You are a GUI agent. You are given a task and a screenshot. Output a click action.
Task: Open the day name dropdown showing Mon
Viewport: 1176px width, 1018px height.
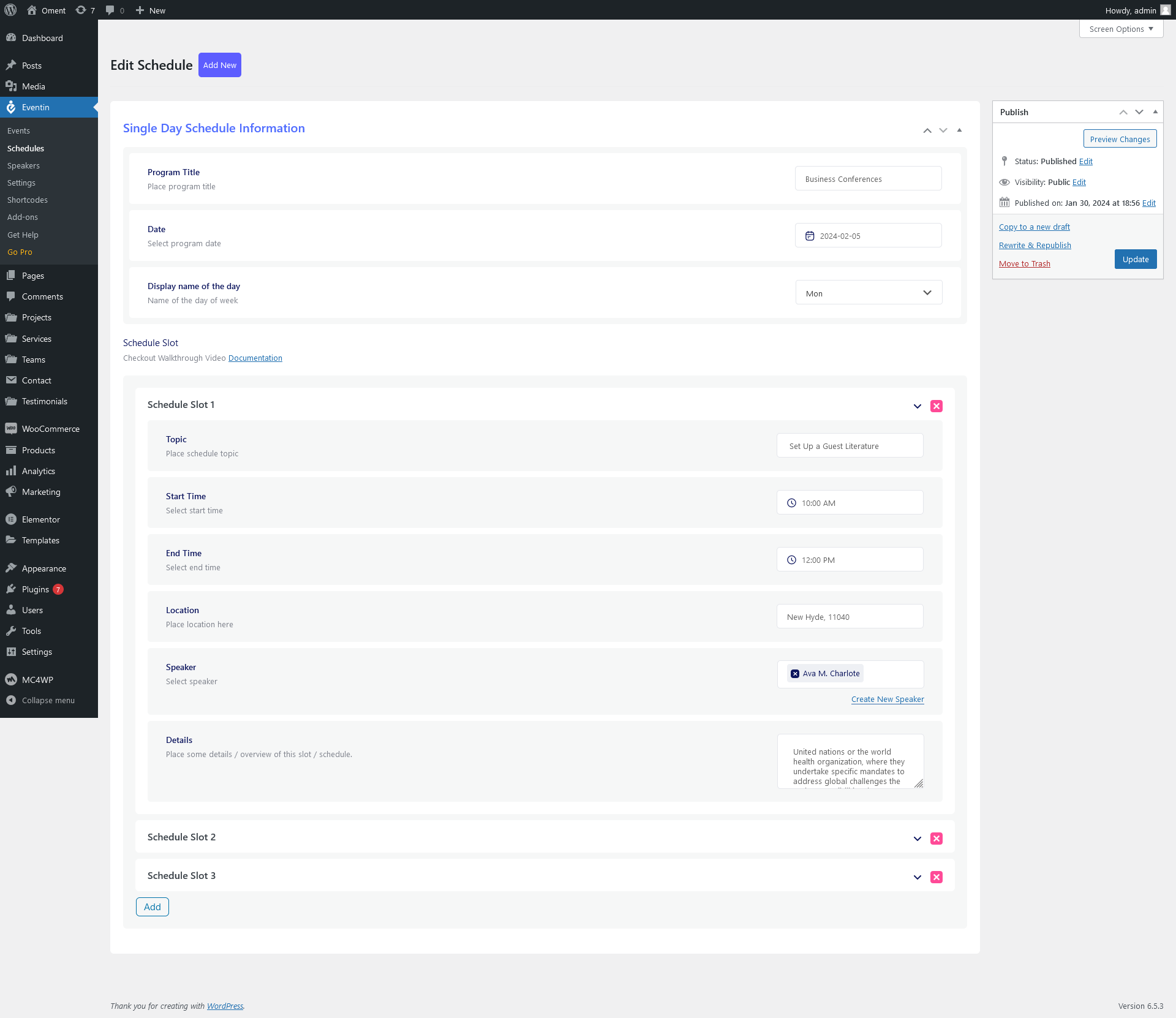point(868,293)
